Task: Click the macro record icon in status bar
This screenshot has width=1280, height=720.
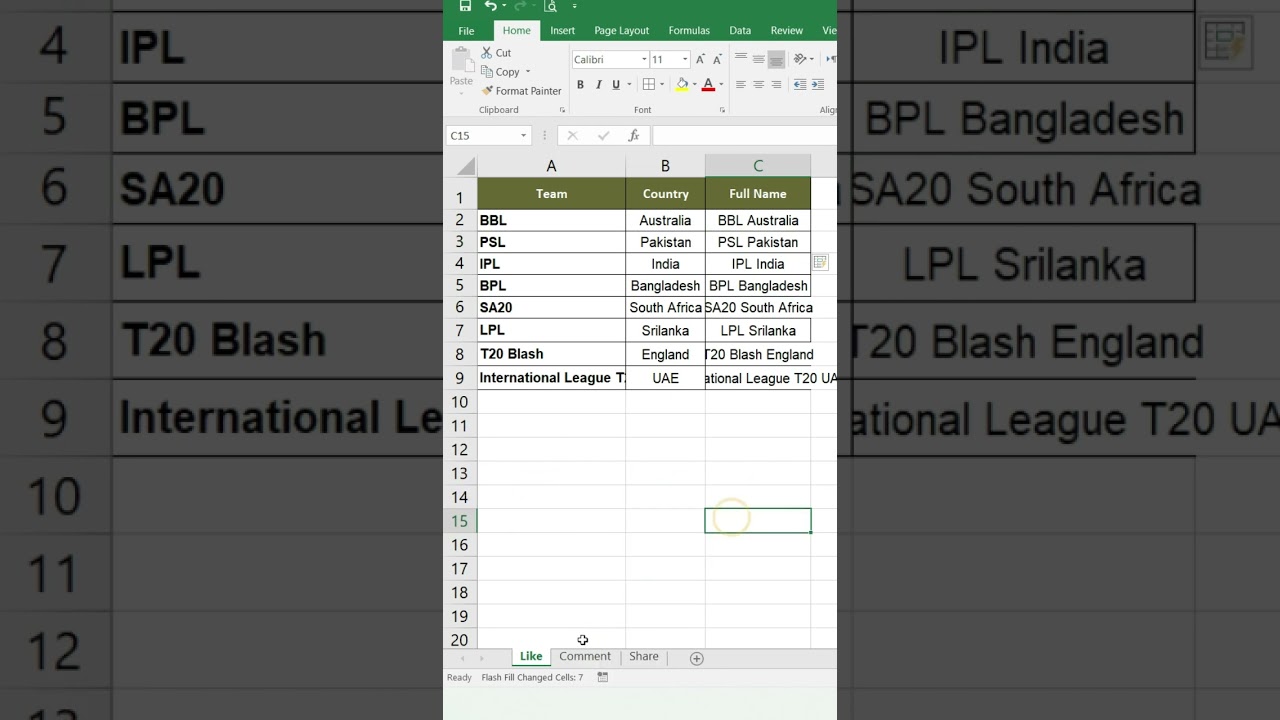Action: point(603,678)
